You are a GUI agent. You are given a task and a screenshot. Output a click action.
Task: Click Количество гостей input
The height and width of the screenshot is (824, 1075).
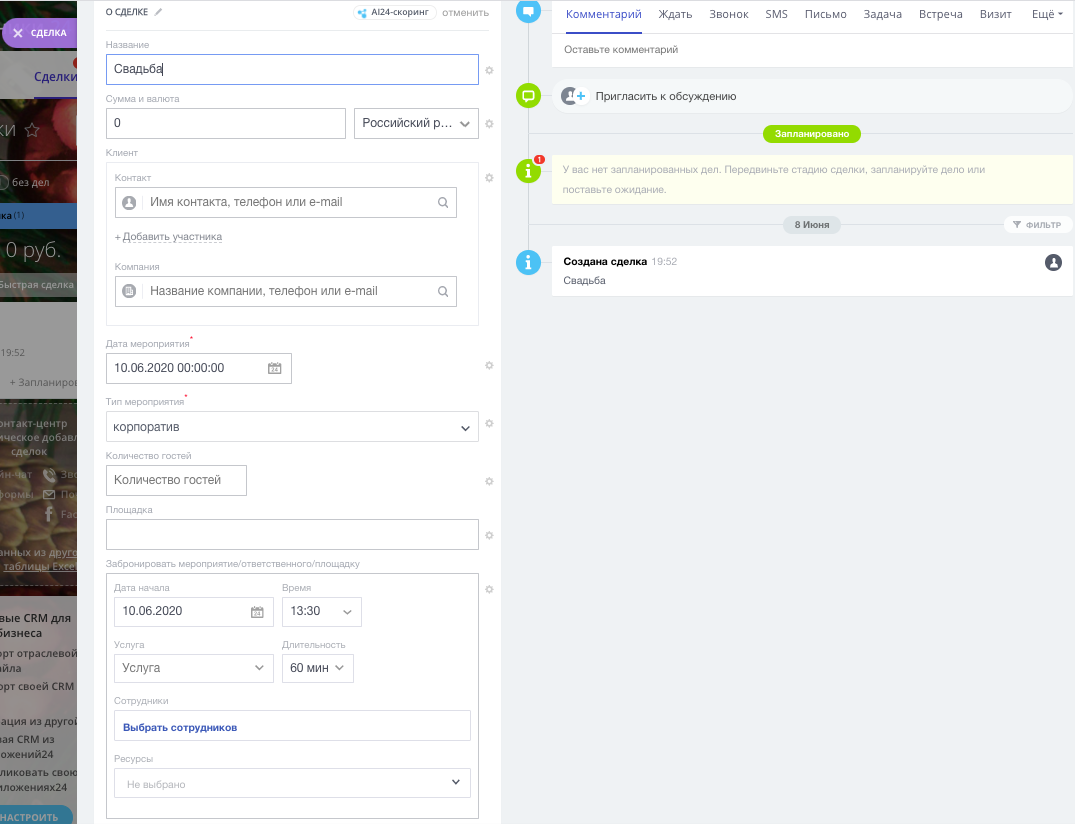(x=176, y=481)
